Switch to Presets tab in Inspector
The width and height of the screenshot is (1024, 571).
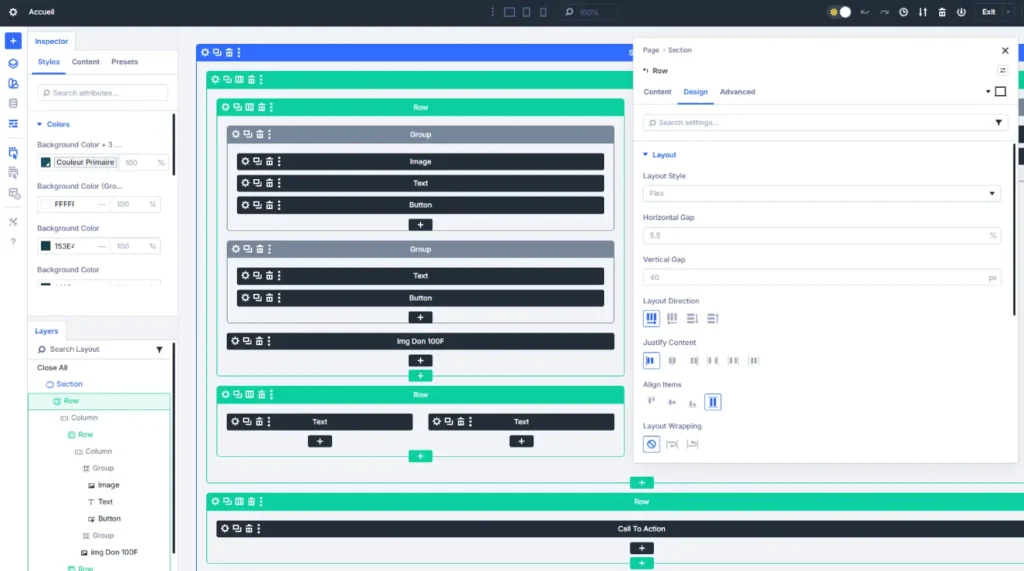coord(125,62)
